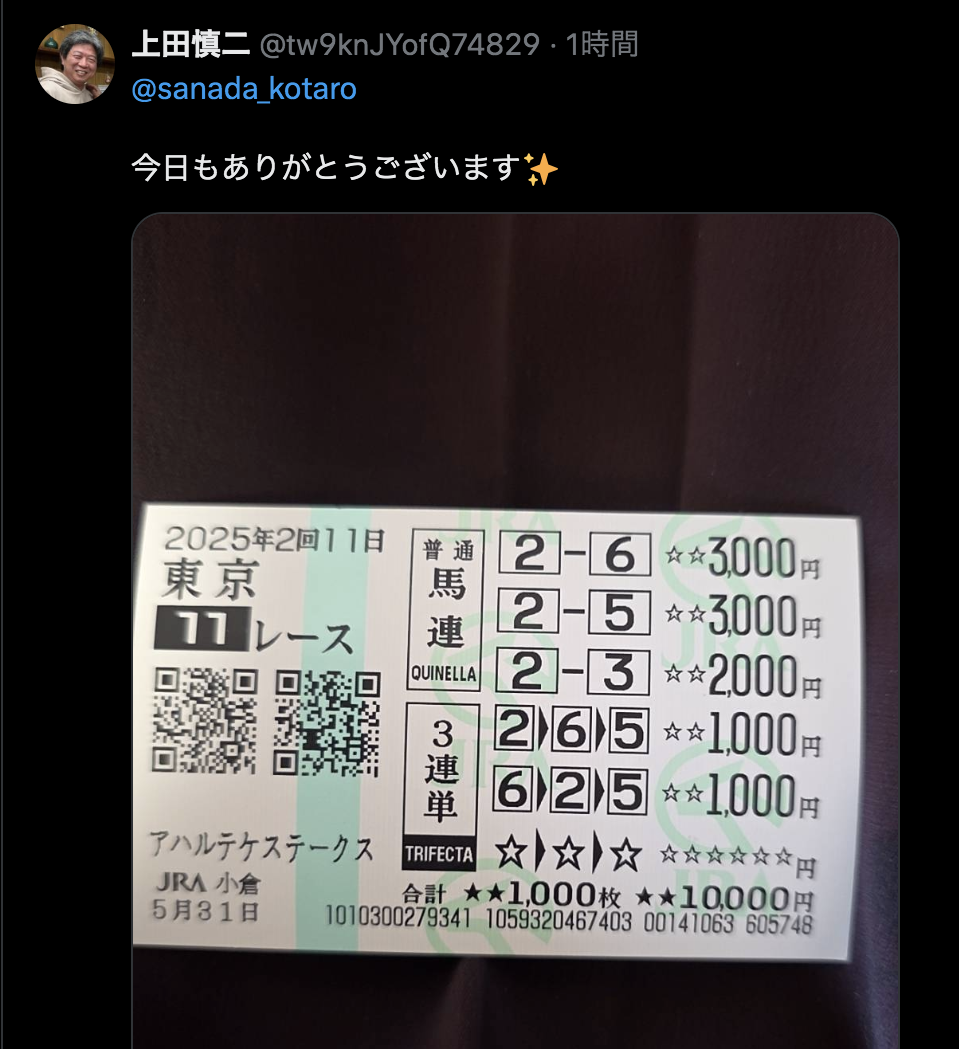Click the 3連単 TRIFECTA label box
Image resolution: width=959 pixels, height=1049 pixels.
point(440,787)
